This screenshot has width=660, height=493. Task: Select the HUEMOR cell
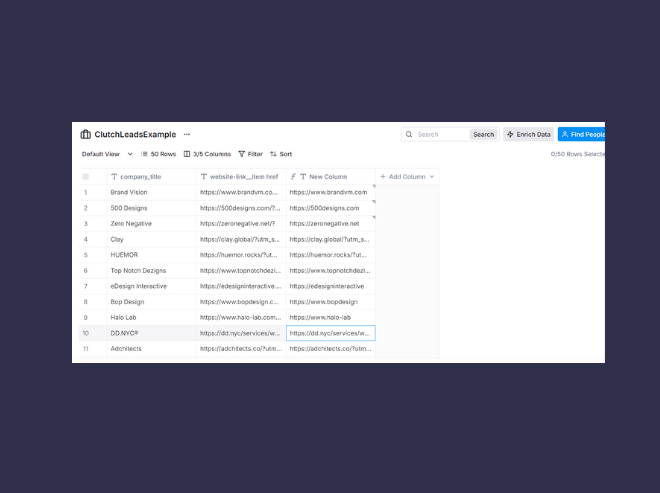[x=152, y=255]
